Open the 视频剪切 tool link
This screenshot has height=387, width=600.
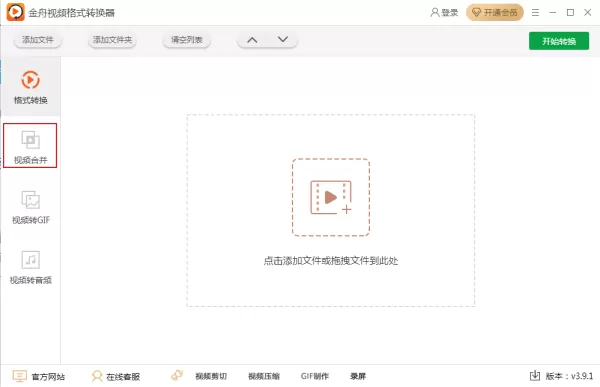211,376
